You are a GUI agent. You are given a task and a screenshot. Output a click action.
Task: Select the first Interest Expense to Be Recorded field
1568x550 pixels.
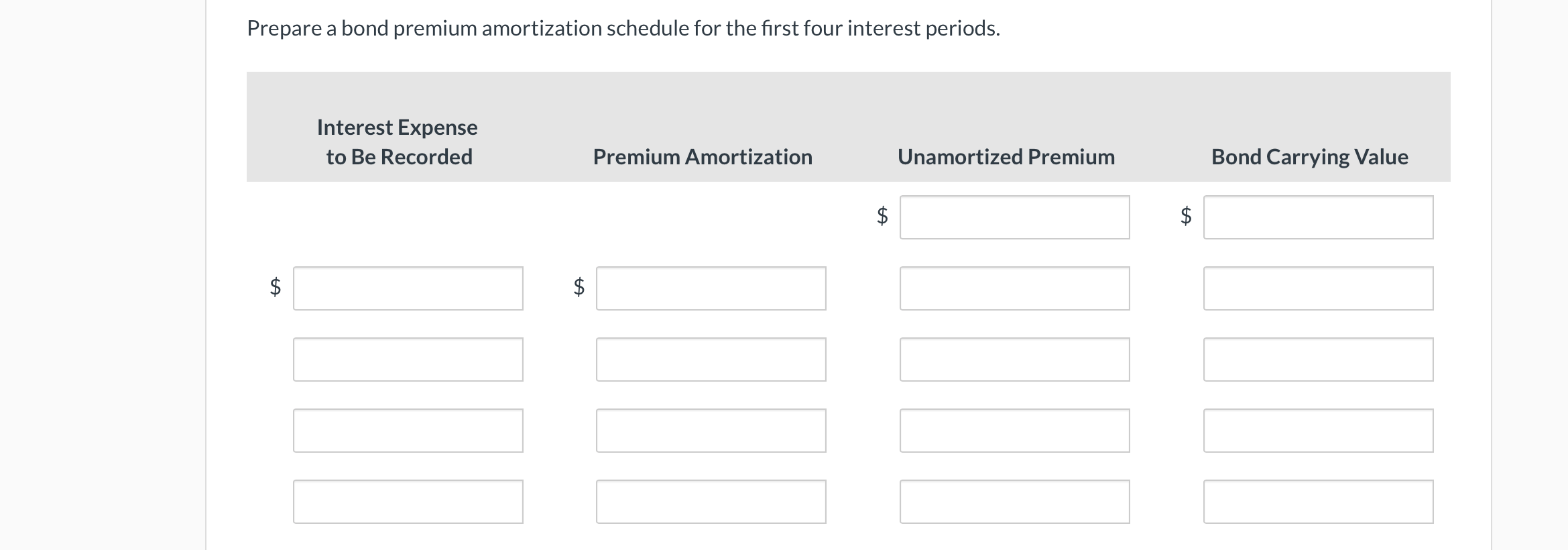(x=407, y=288)
